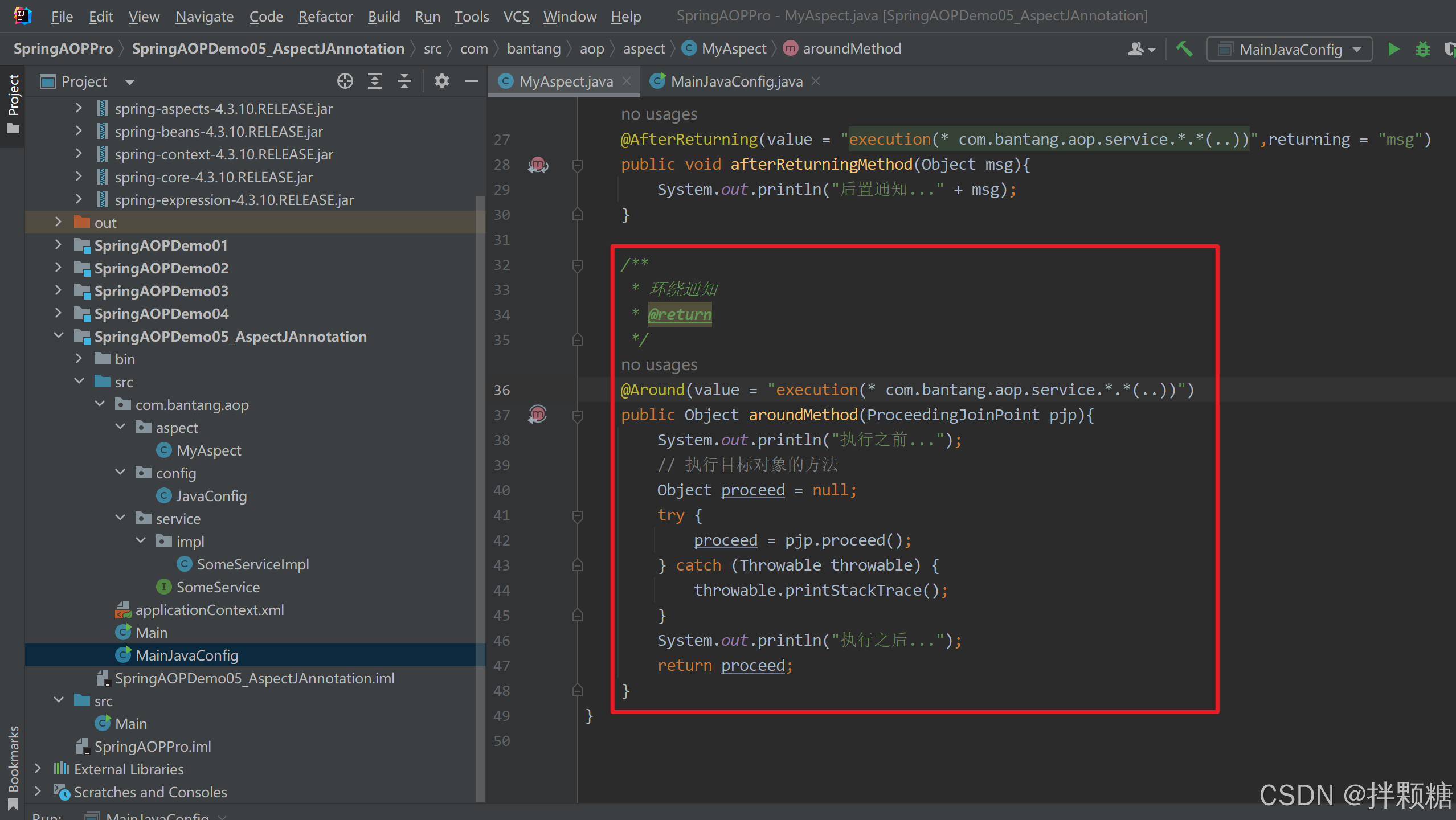Screen dimensions: 1456x820
Task: Click aroundMethod breadcrumb in navigation bar
Action: (851, 49)
